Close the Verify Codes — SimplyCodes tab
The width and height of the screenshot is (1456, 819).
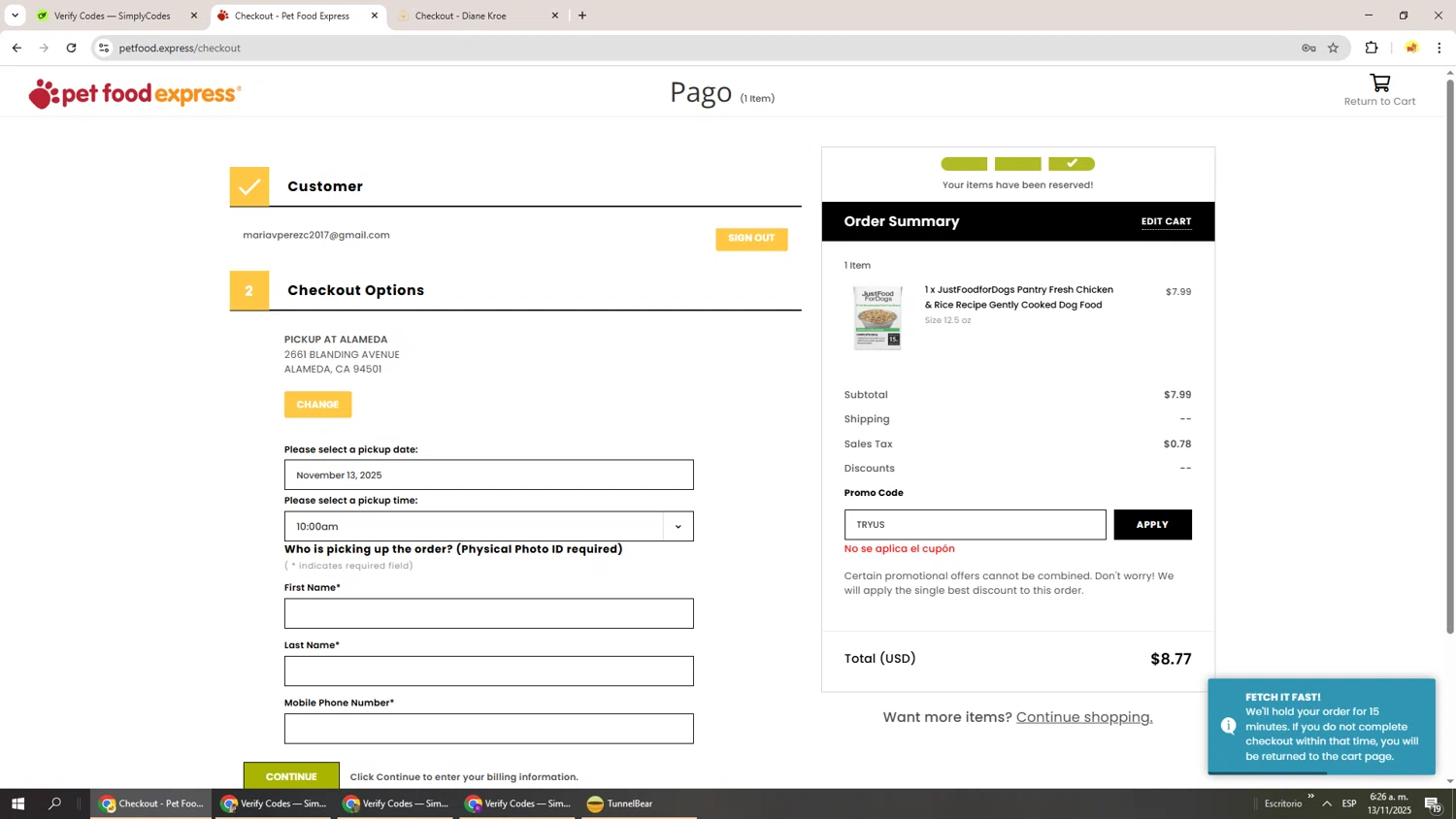coord(193,16)
